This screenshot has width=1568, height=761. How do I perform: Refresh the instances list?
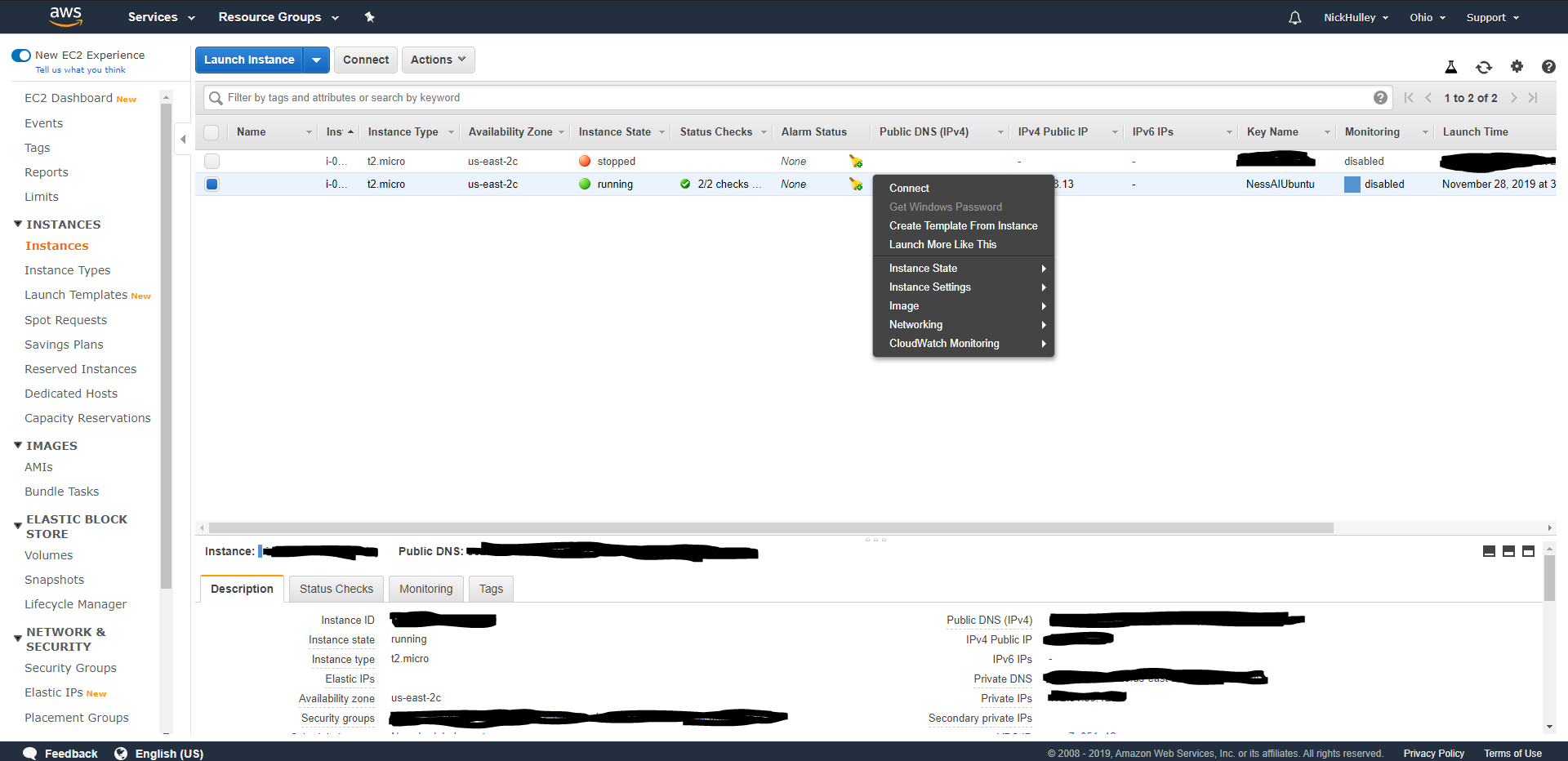point(1484,67)
